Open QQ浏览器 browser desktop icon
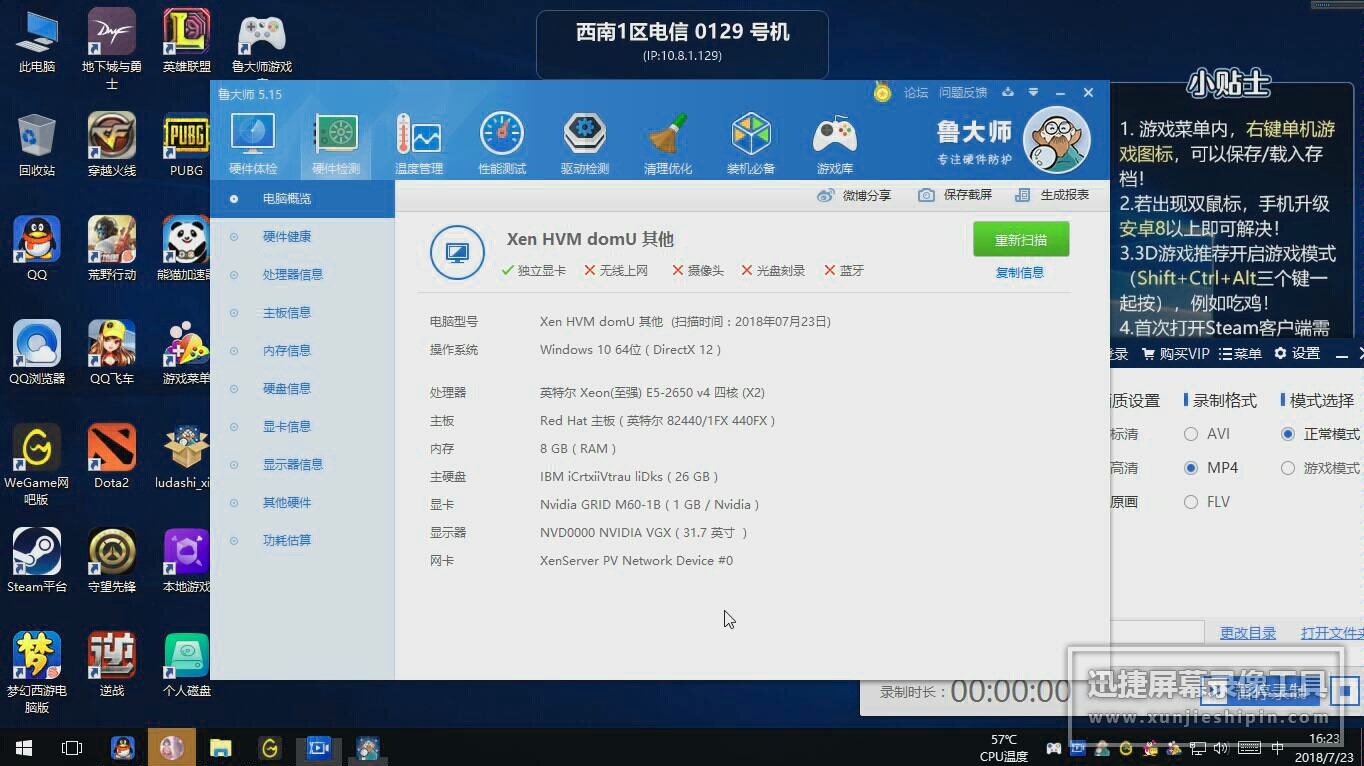The image size is (1364, 766). coord(37,354)
